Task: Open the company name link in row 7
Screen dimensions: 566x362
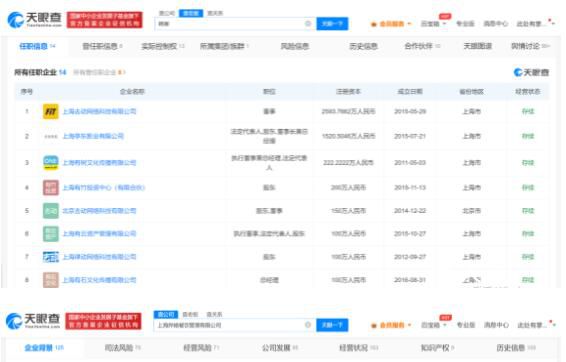Action: point(99,257)
